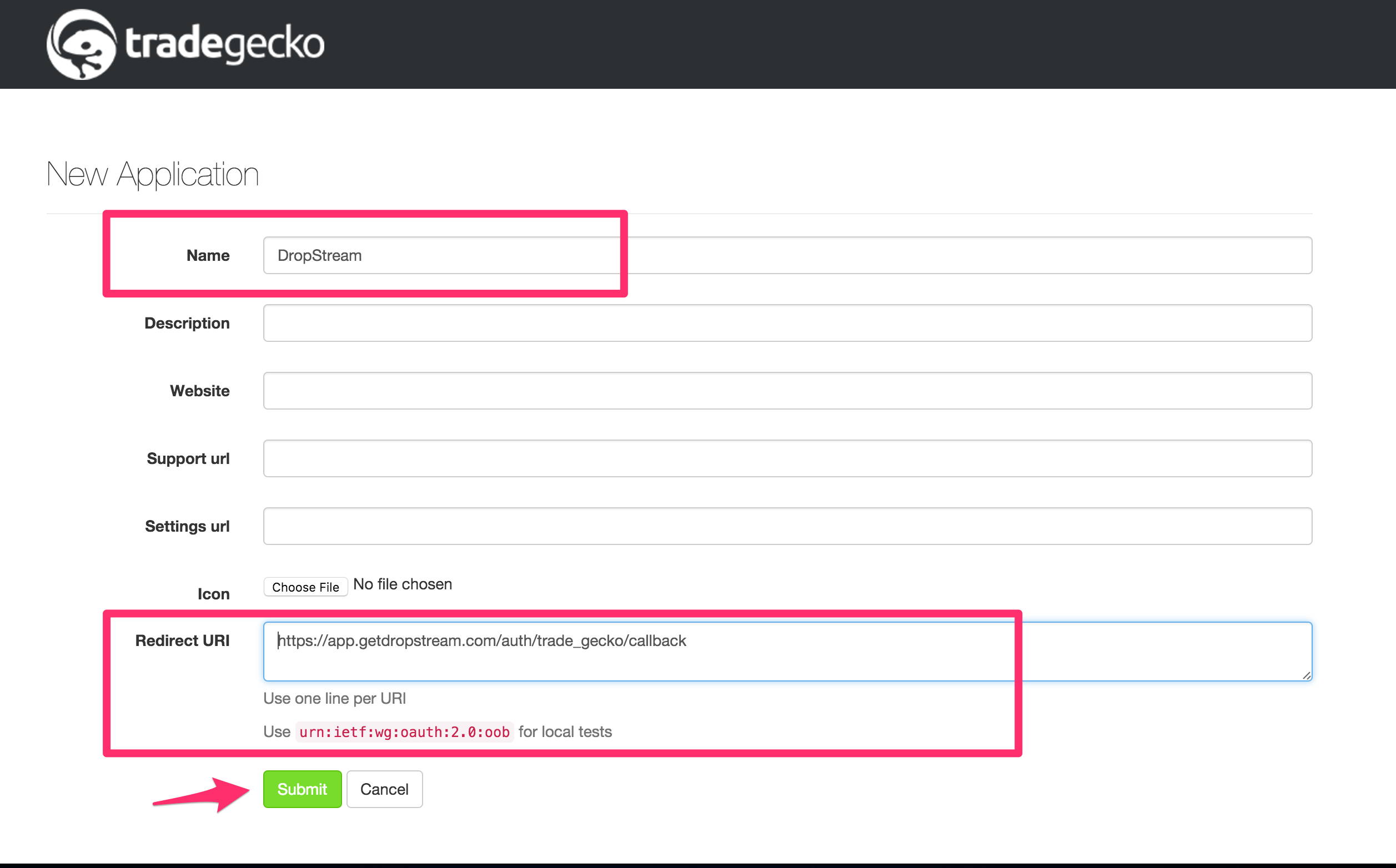Click the tradegecko wordmark in header
The width and height of the screenshot is (1396, 868).
pos(224,44)
